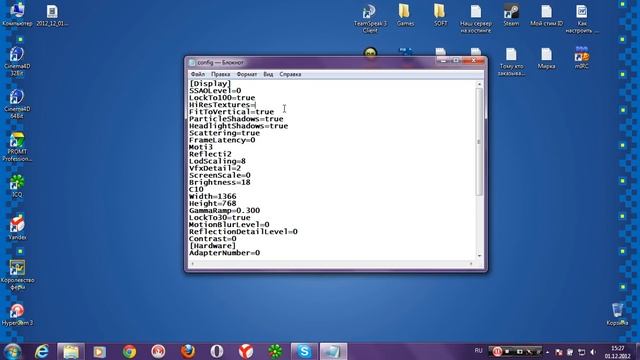Switch to the Notepad taskbar button

tap(333, 351)
